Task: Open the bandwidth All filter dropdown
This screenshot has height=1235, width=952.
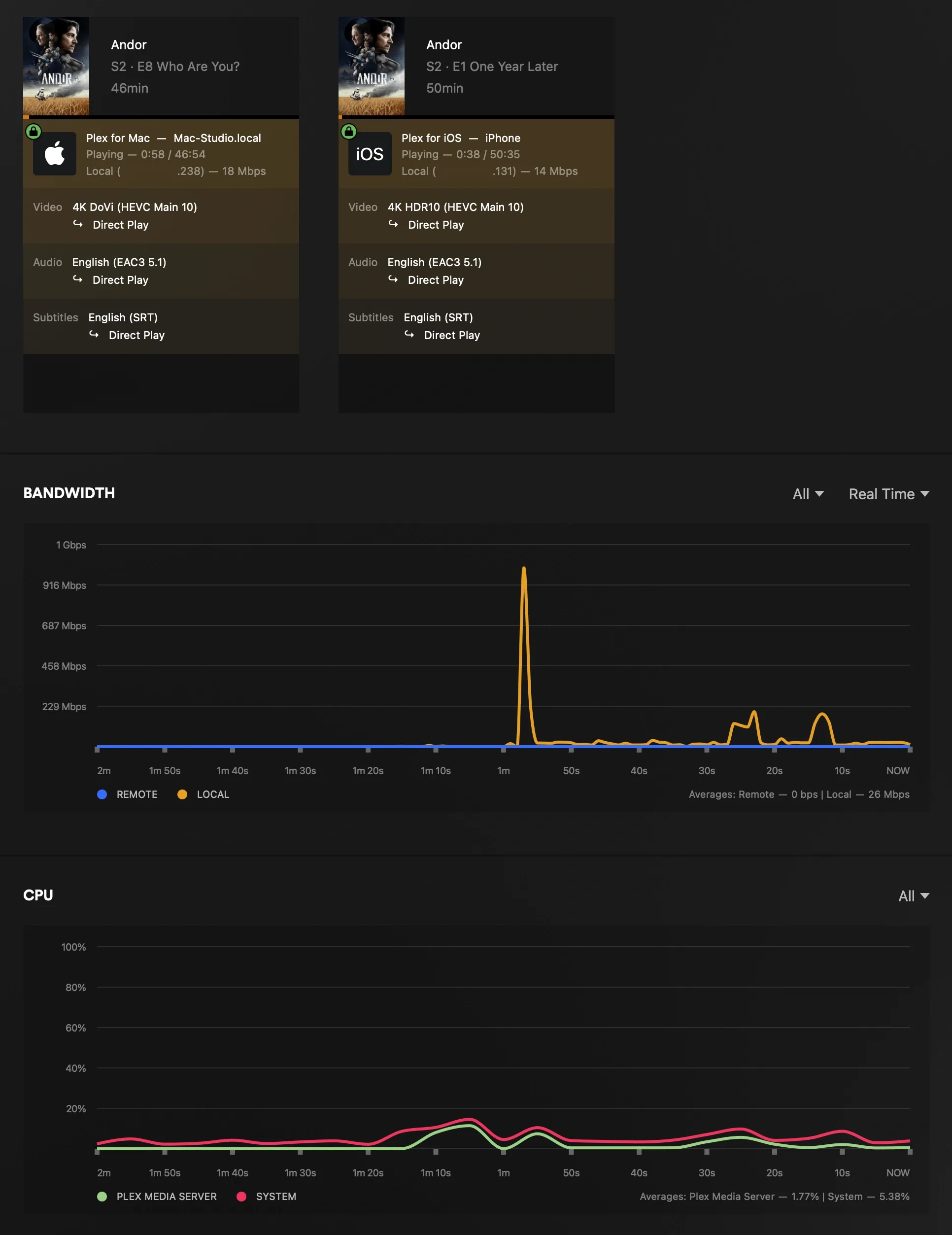Action: pos(808,494)
